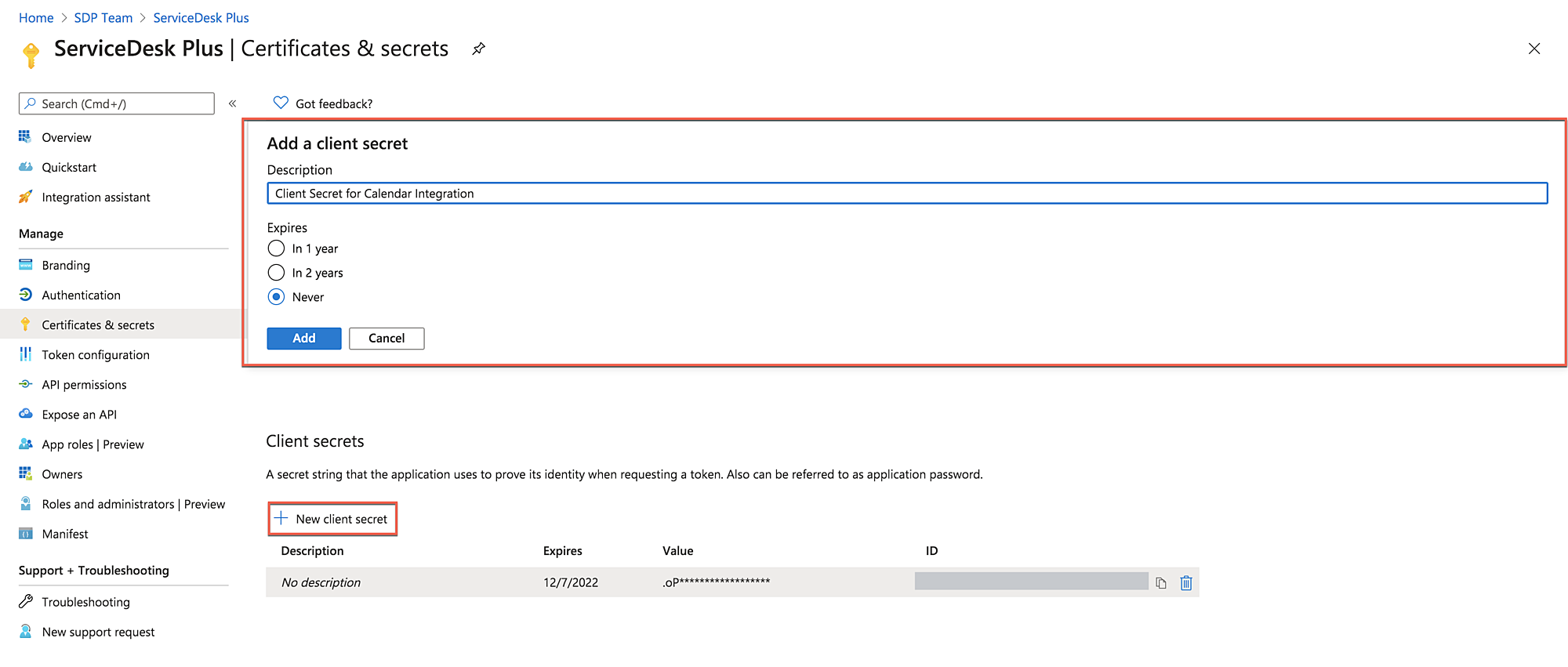The height and width of the screenshot is (667, 1568).
Task: Click the Expires column header
Action: [563, 551]
